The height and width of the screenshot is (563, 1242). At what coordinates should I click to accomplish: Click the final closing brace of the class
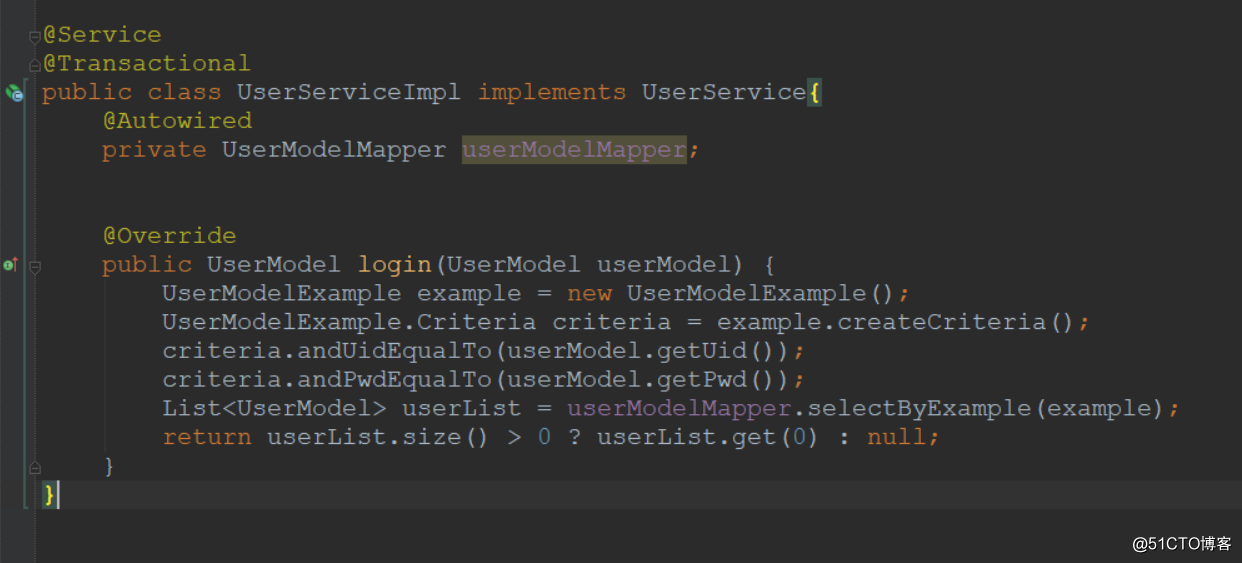[x=49, y=495]
